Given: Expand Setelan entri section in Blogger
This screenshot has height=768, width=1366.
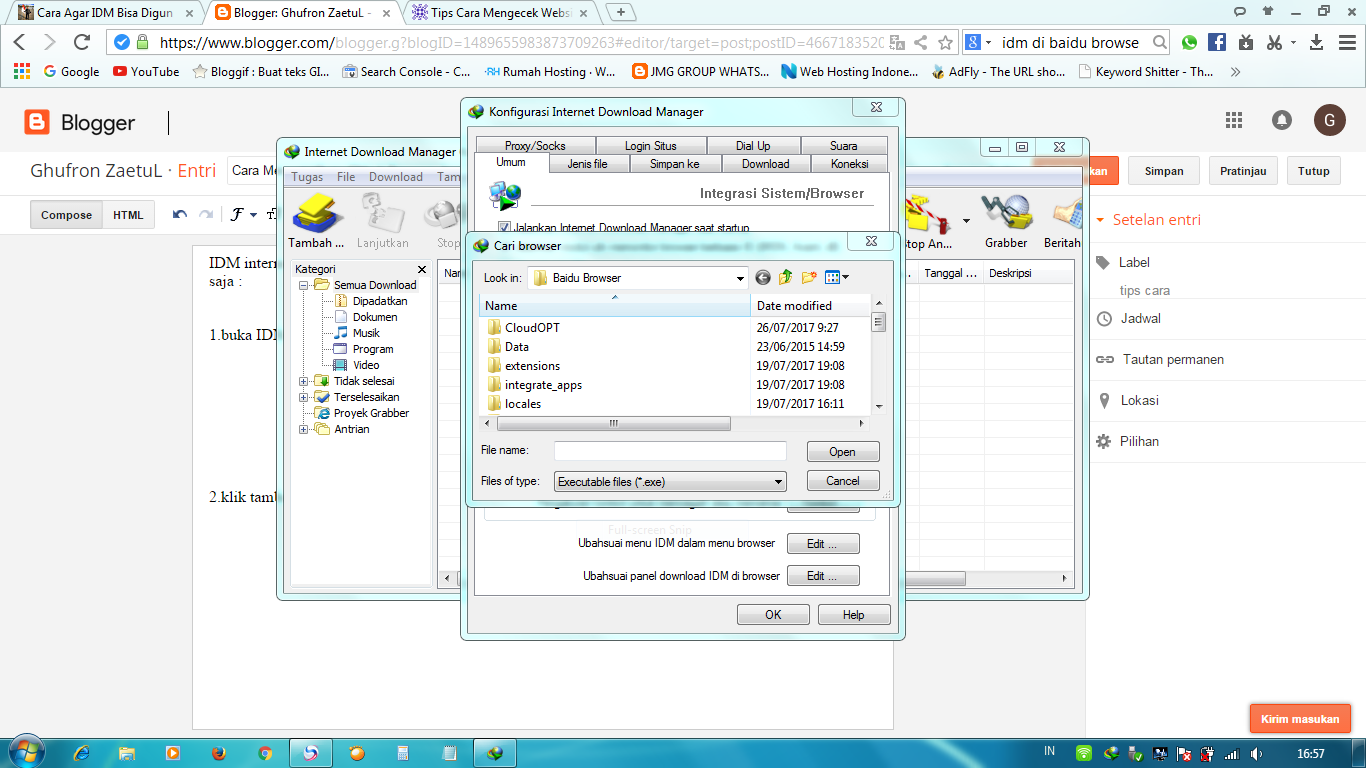Looking at the screenshot, I should [1150, 220].
